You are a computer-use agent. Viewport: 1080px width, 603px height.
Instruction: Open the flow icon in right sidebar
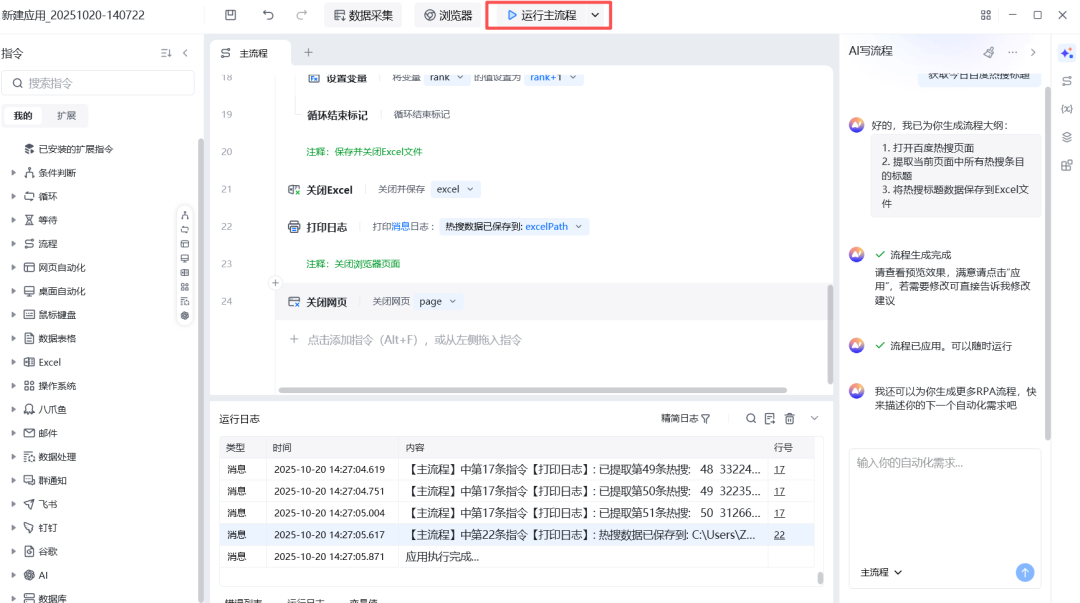click(1067, 81)
